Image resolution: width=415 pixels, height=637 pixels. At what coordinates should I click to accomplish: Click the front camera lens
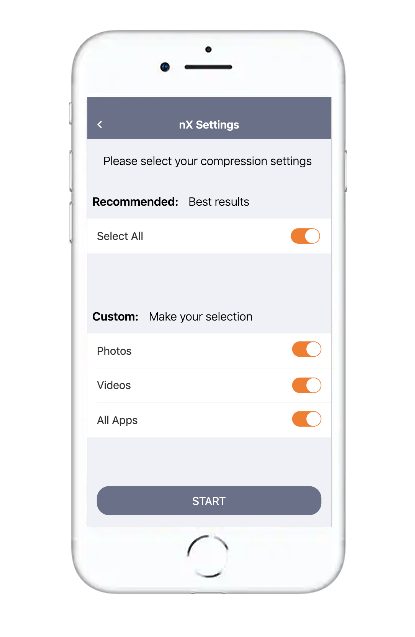click(x=165, y=67)
